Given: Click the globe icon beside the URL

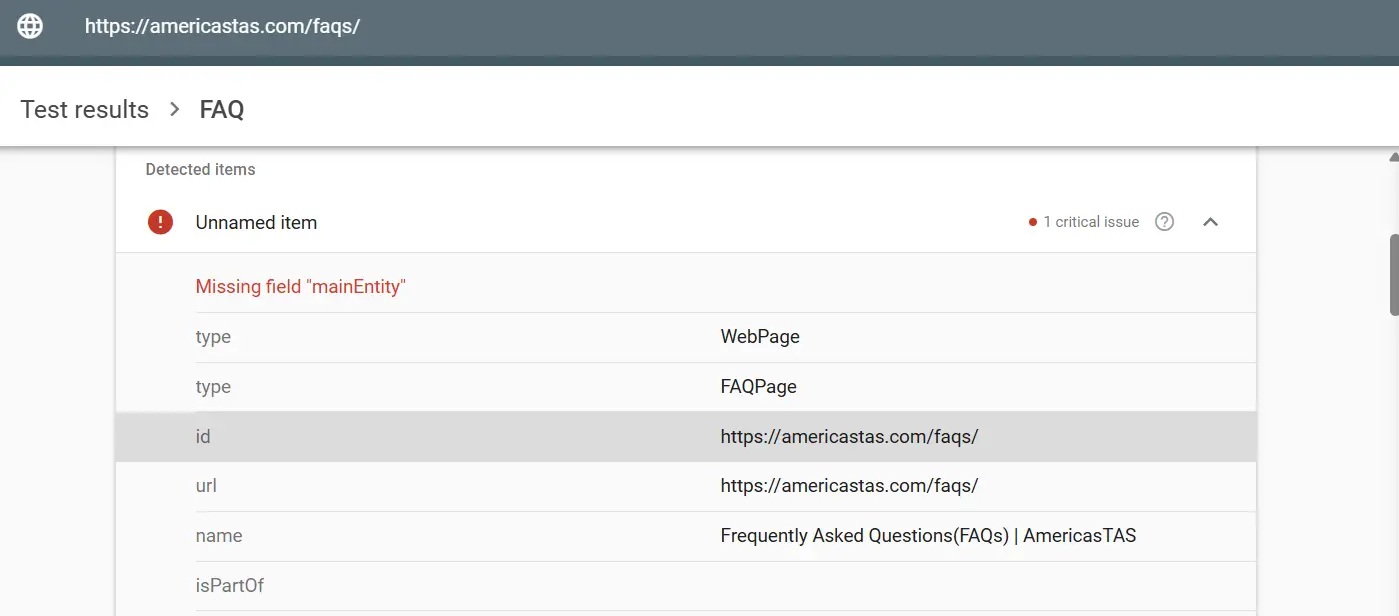Looking at the screenshot, I should tap(30, 26).
